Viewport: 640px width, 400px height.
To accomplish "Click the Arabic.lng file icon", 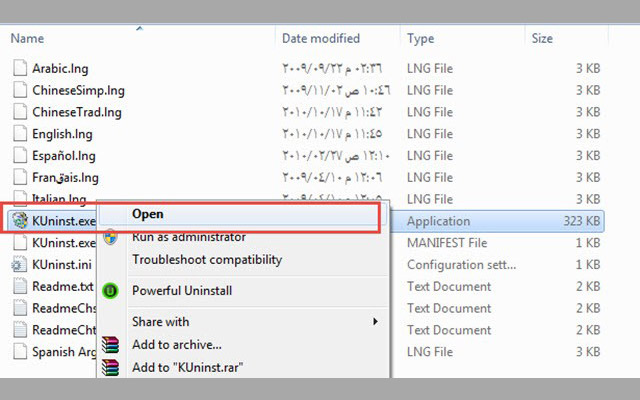I will tap(18, 68).
